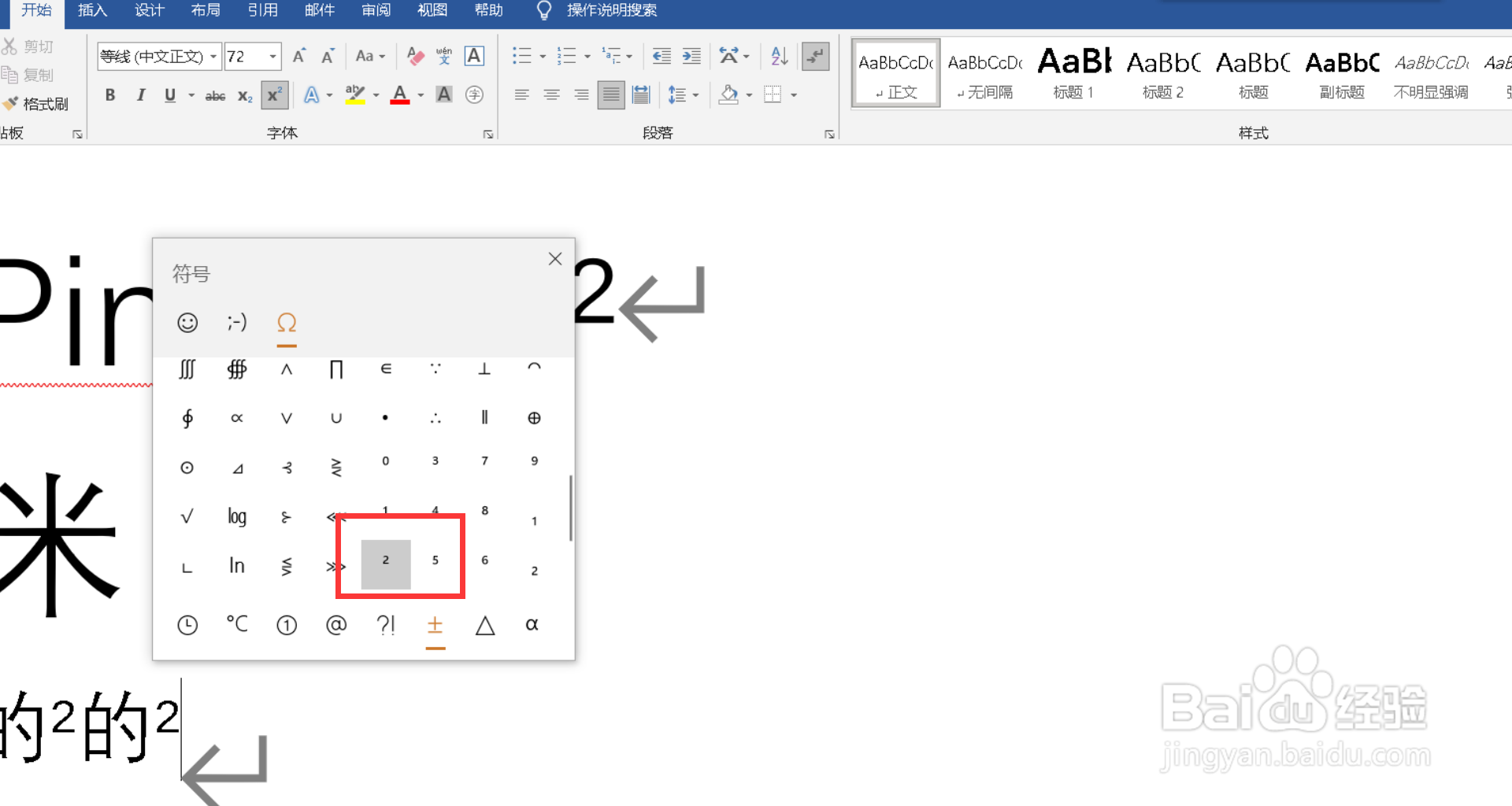Open font color dropdown arrow
This screenshot has height=806, width=1512.
421,95
